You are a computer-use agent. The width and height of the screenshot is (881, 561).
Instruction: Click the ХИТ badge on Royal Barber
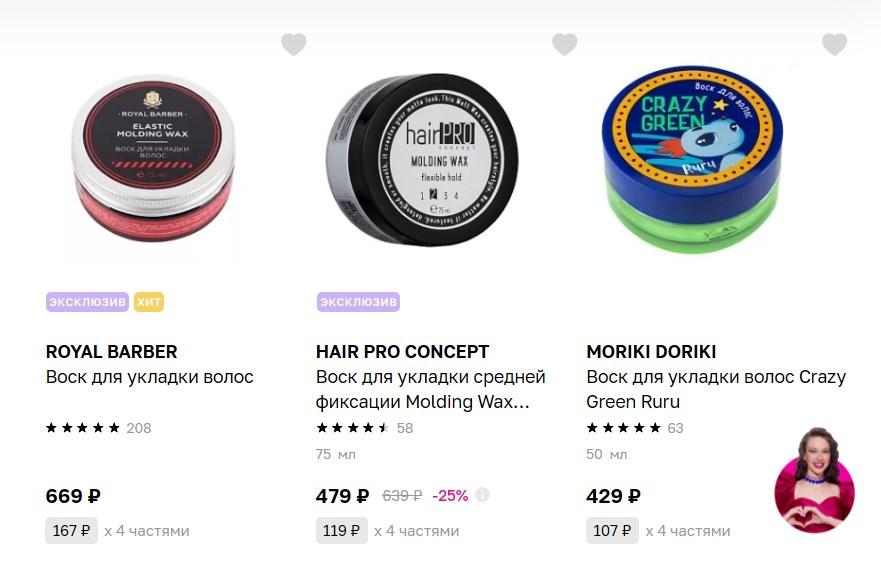tap(149, 302)
